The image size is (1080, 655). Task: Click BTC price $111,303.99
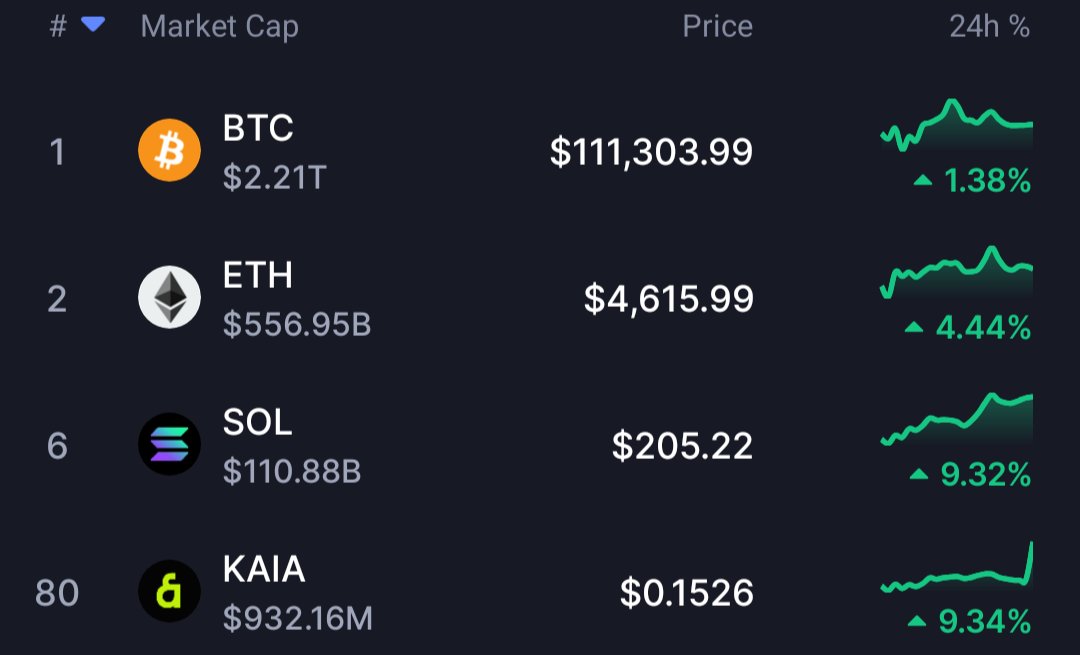652,152
